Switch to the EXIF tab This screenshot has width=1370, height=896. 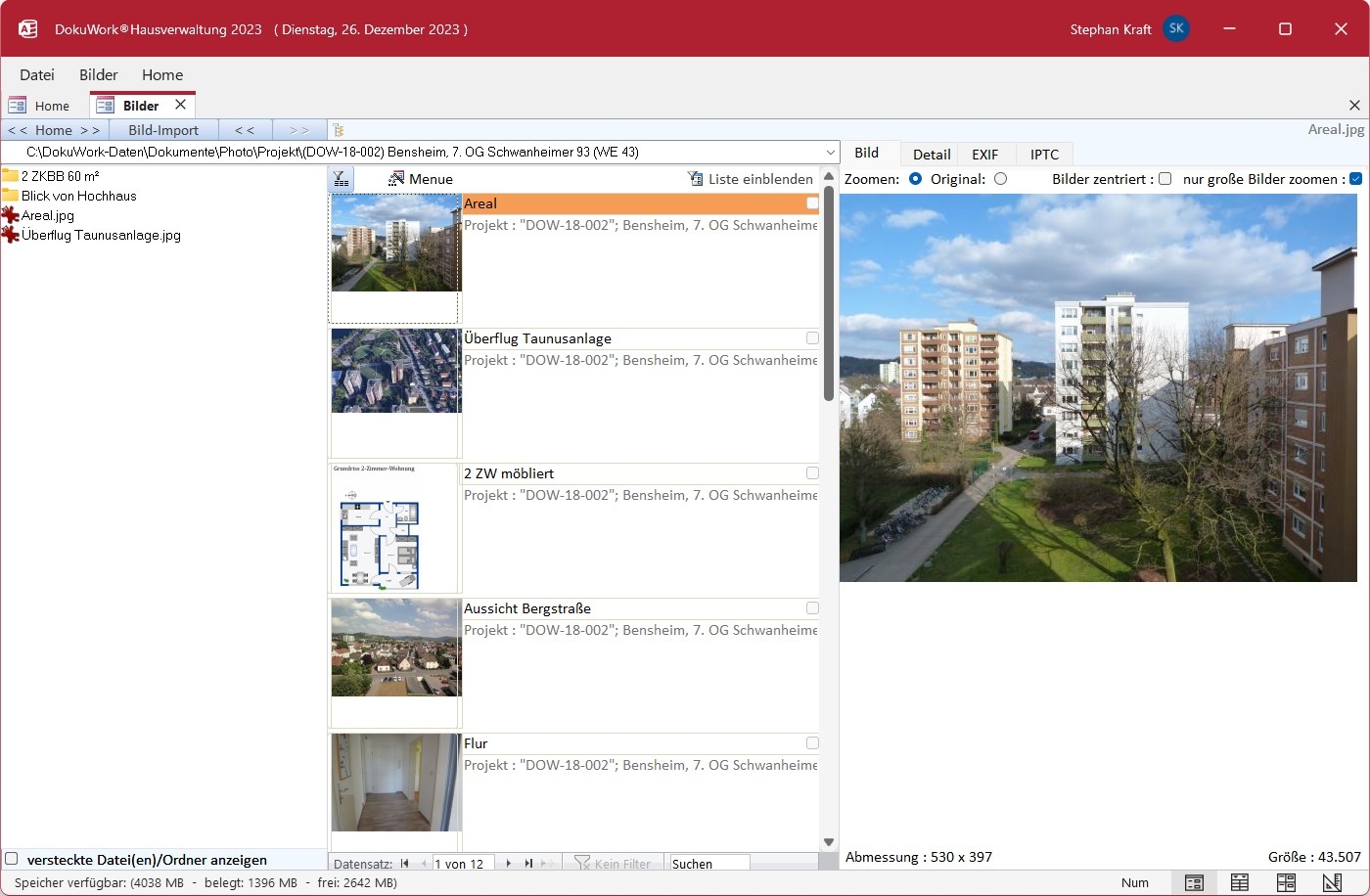coord(985,155)
